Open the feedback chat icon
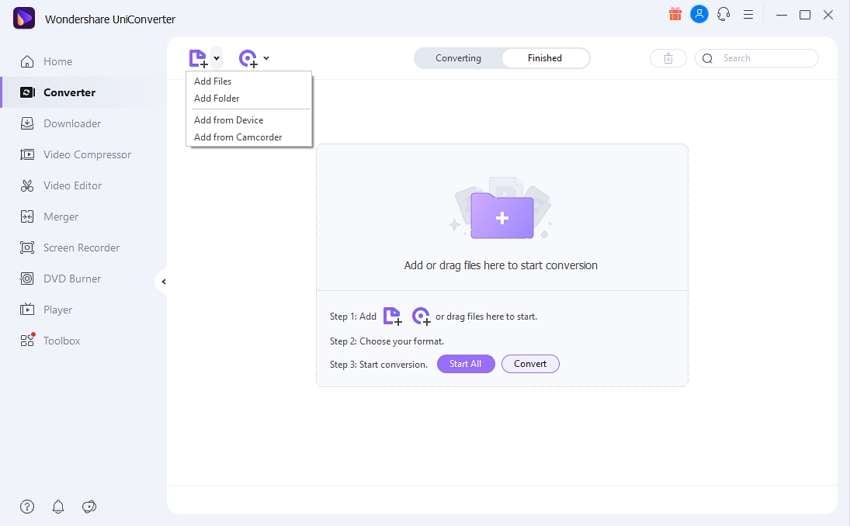This screenshot has width=850, height=526. coord(89,507)
